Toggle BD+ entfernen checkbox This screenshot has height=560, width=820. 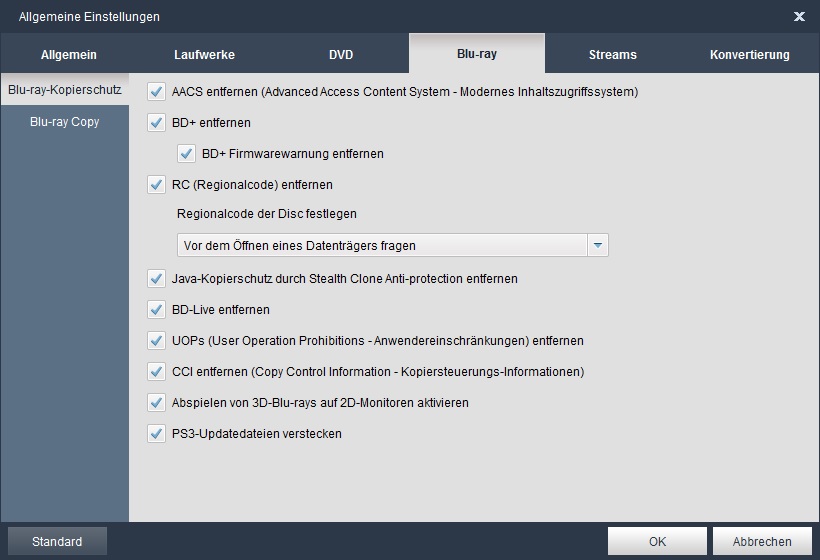[156, 123]
